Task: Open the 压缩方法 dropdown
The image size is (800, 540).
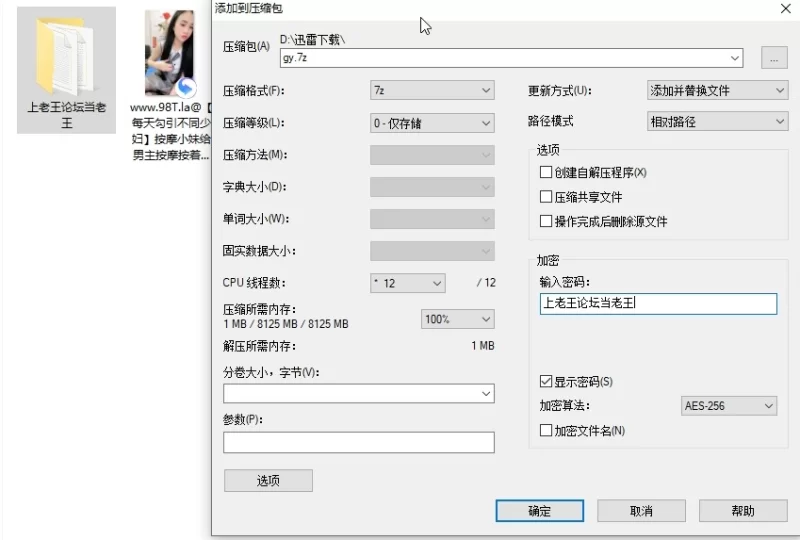Action: click(x=432, y=155)
